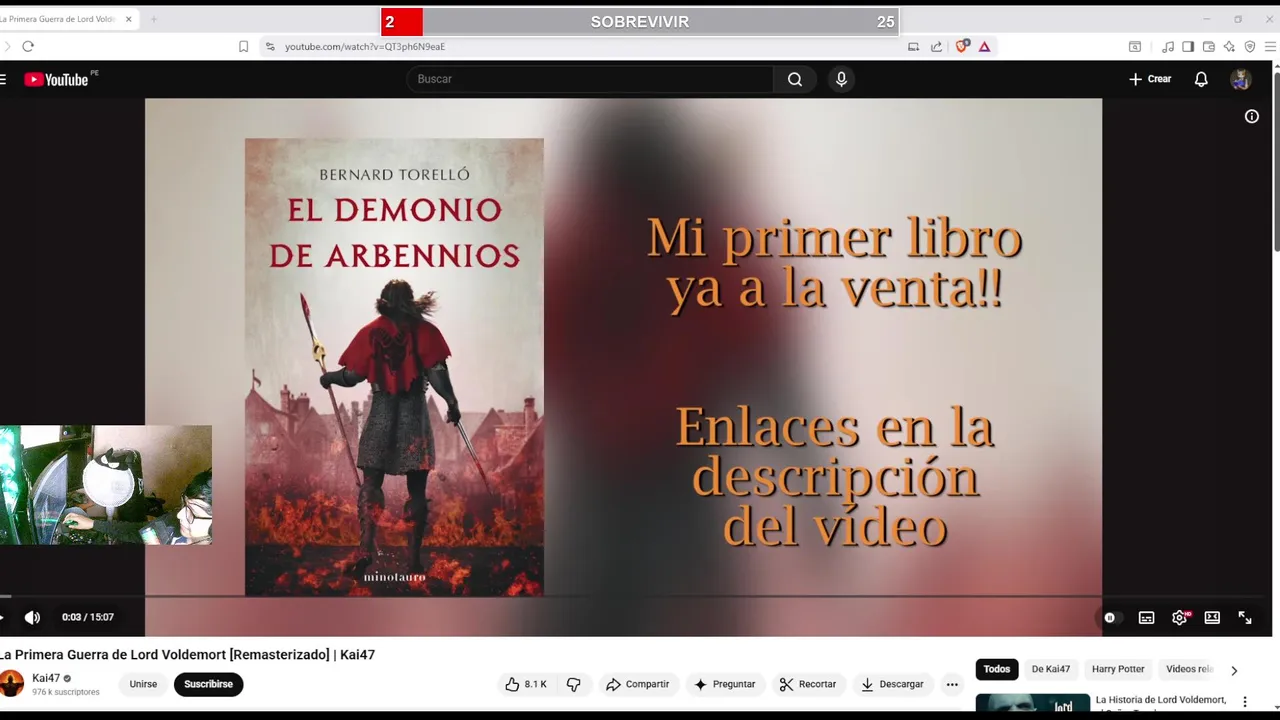Open YouTube notifications bell

click(x=1201, y=79)
